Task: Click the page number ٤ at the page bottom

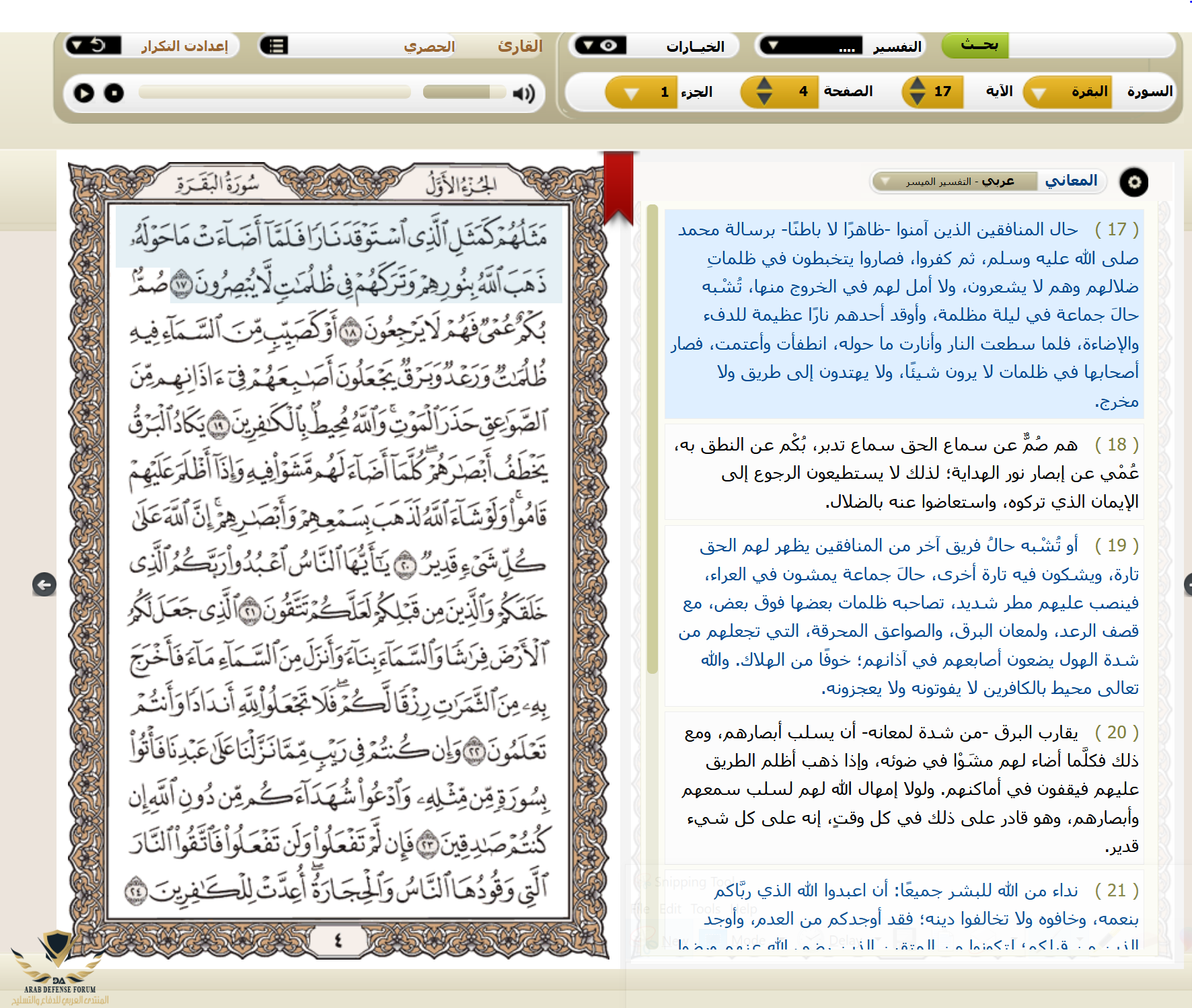Action: [x=338, y=941]
